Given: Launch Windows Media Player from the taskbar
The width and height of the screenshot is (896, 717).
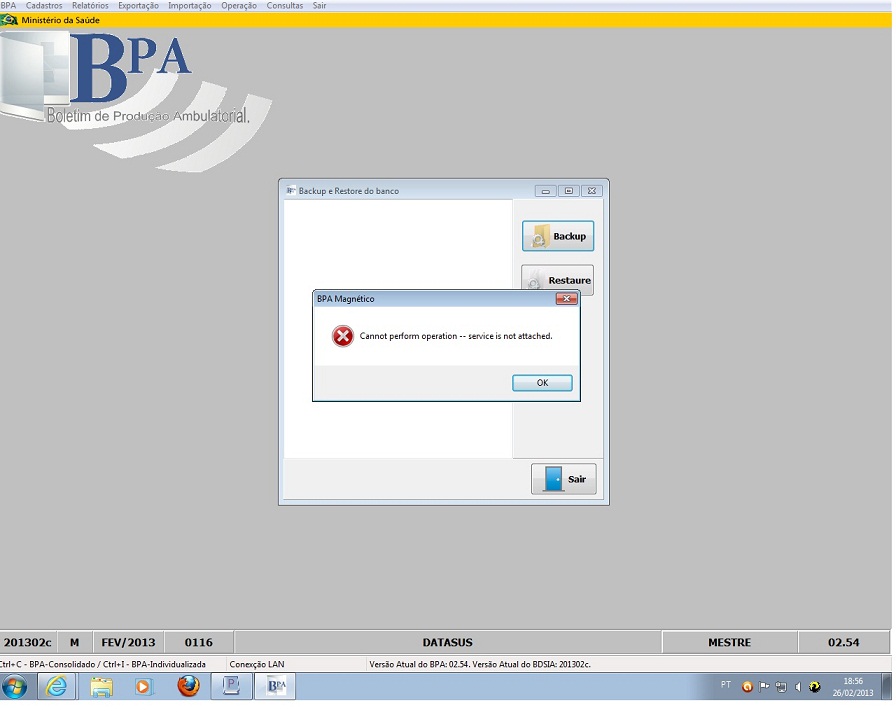Looking at the screenshot, I should pos(143,686).
